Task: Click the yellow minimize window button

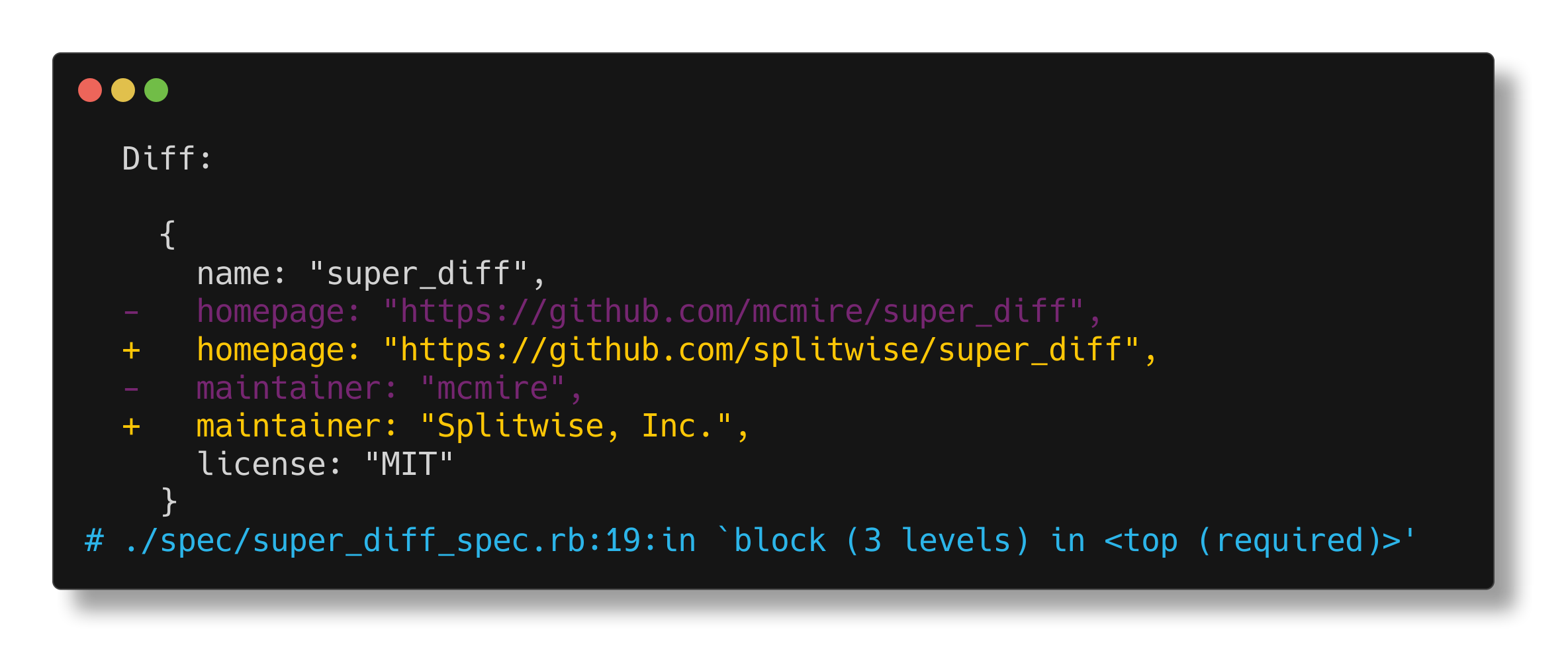Action: click(123, 90)
